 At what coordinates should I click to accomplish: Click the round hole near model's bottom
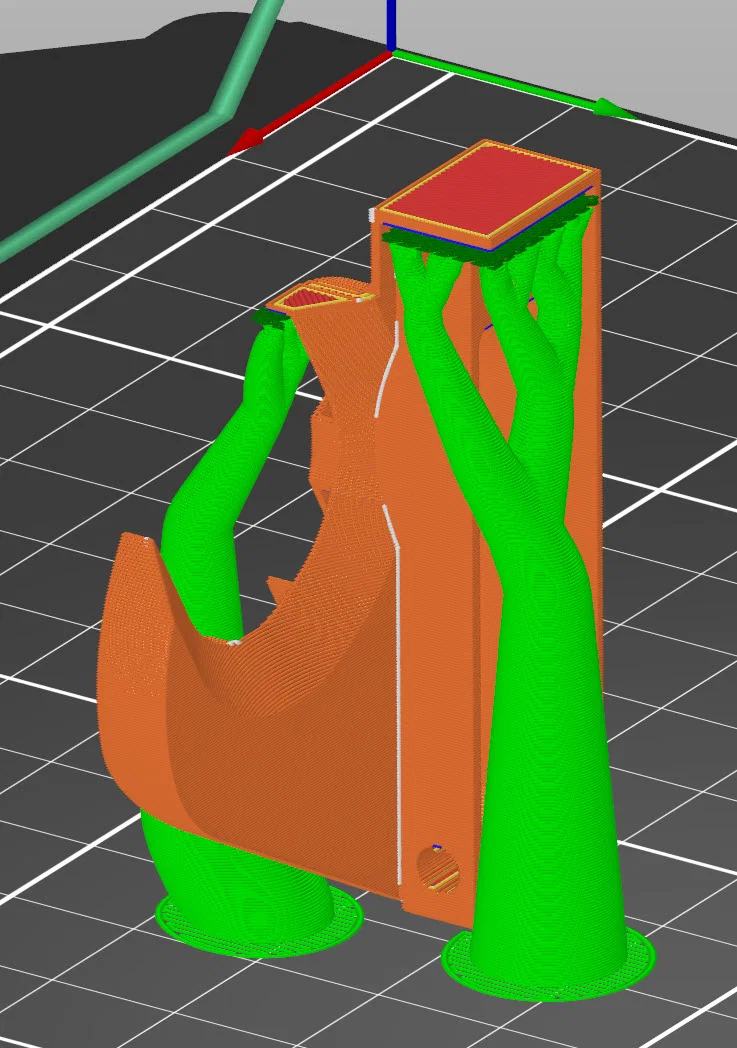click(438, 868)
